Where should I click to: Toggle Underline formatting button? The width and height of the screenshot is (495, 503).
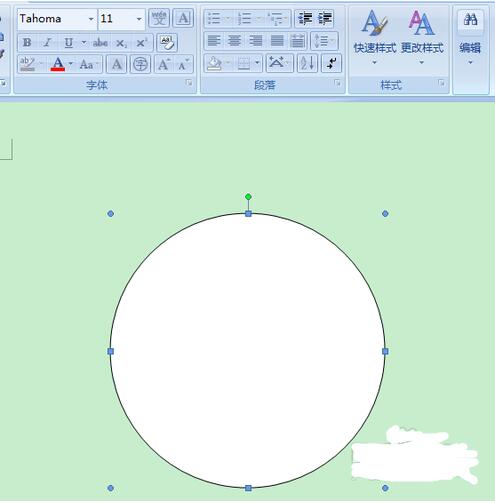pos(69,43)
